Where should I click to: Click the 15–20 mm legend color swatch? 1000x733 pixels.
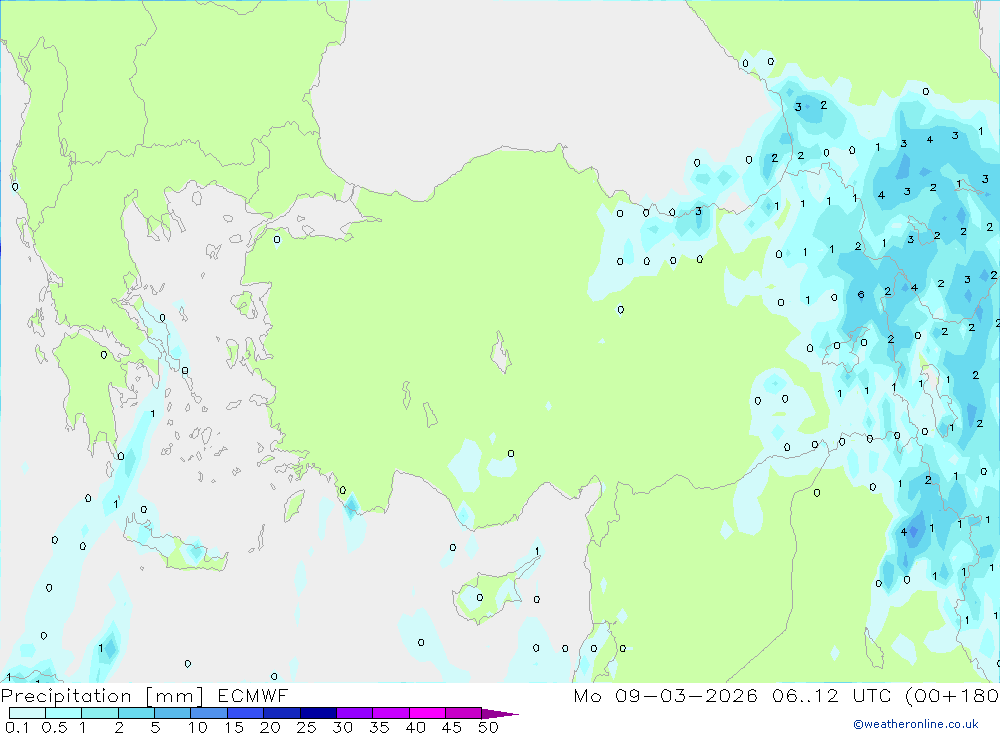[x=246, y=713]
